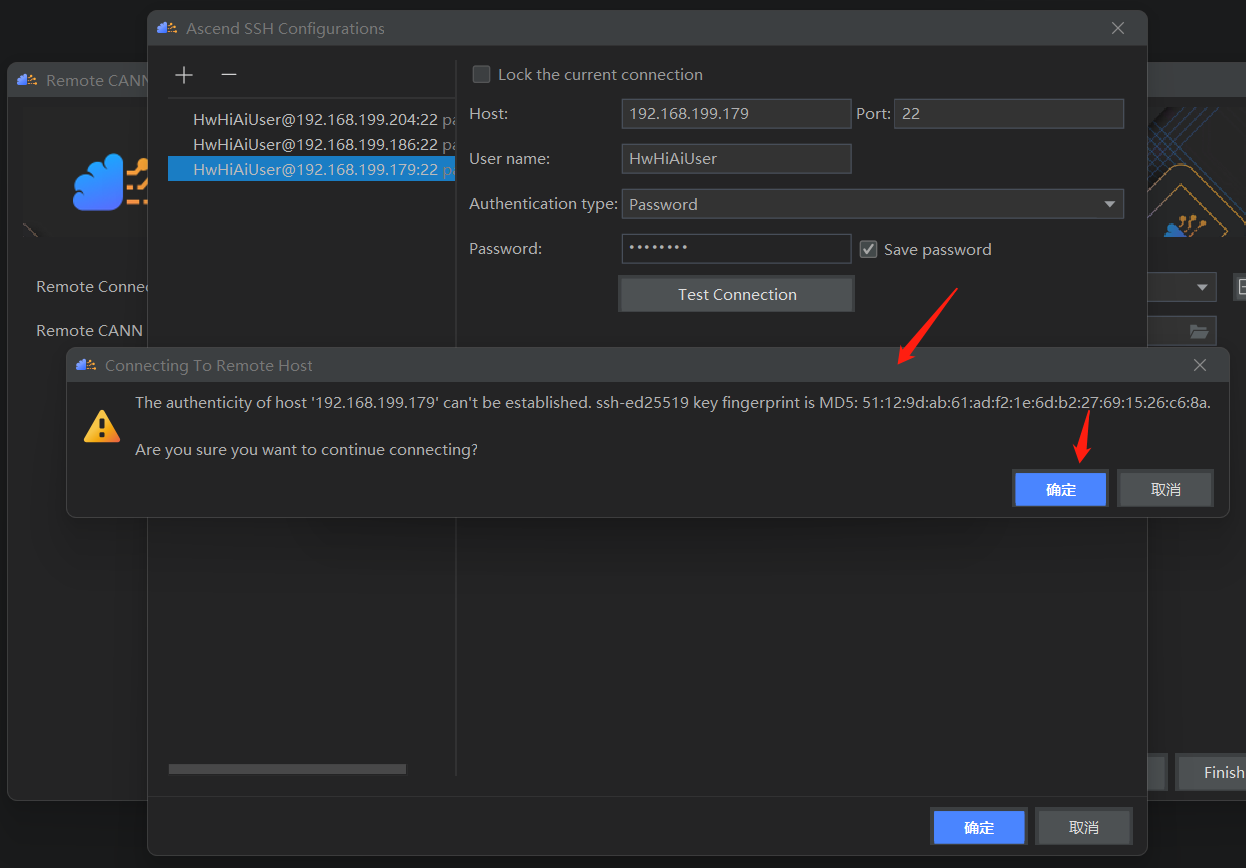Click the horizontal scrollbar under connection list
The image size is (1246, 868).
click(287, 769)
